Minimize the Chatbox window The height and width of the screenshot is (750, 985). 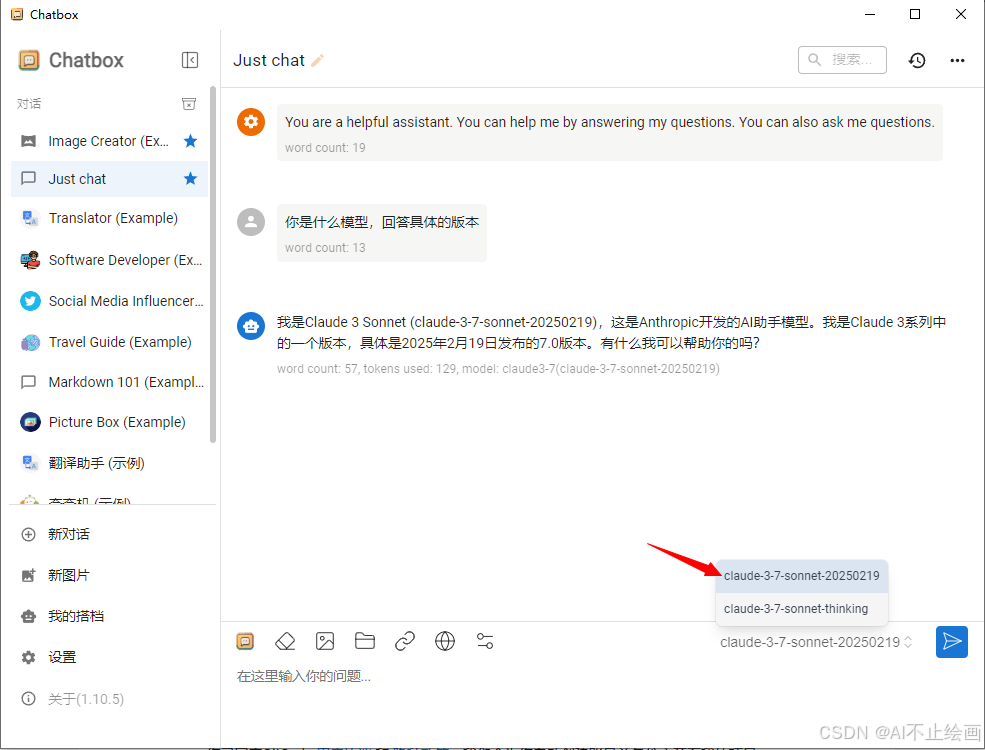click(870, 14)
